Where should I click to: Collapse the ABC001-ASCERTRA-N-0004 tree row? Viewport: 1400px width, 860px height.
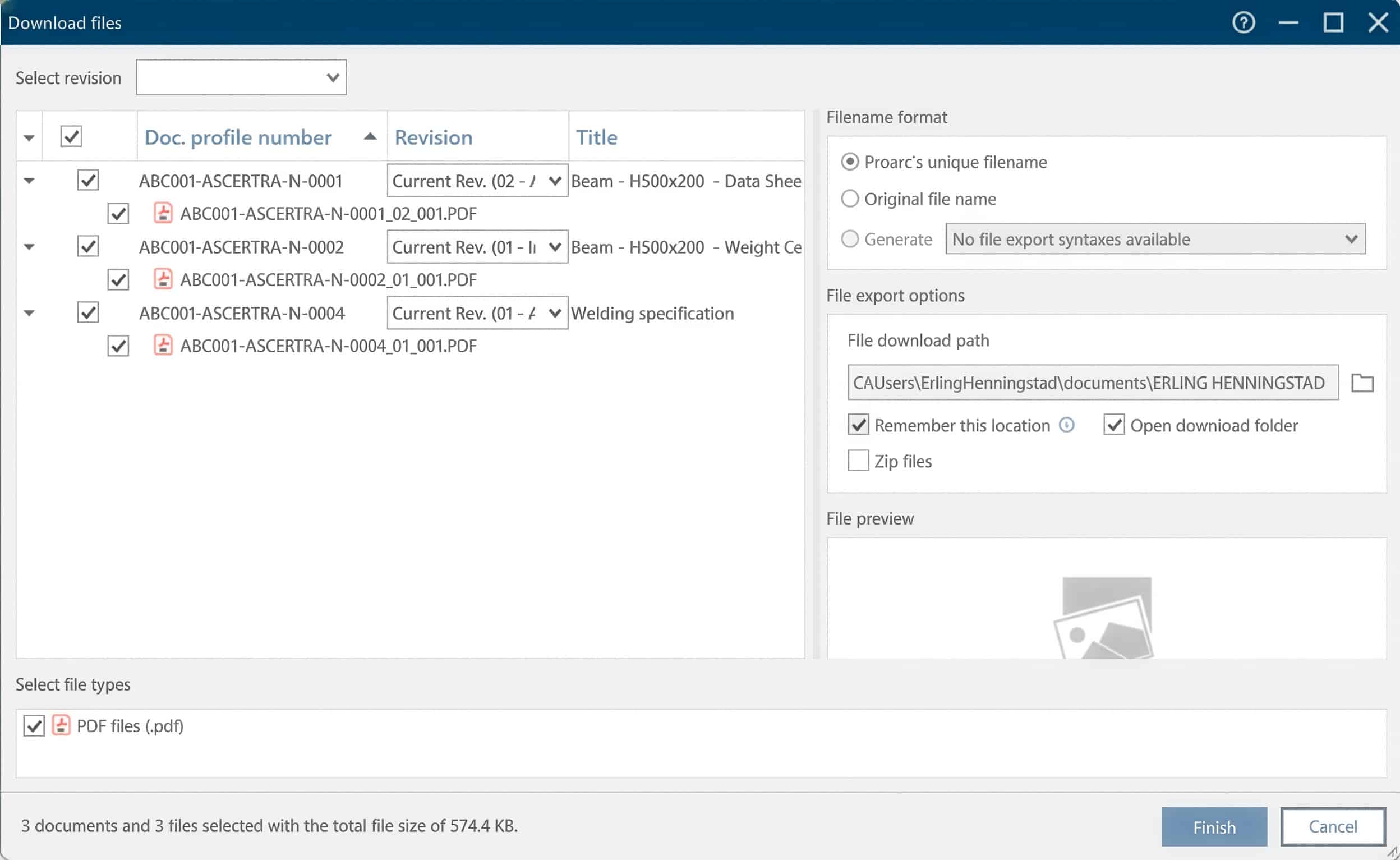point(29,313)
